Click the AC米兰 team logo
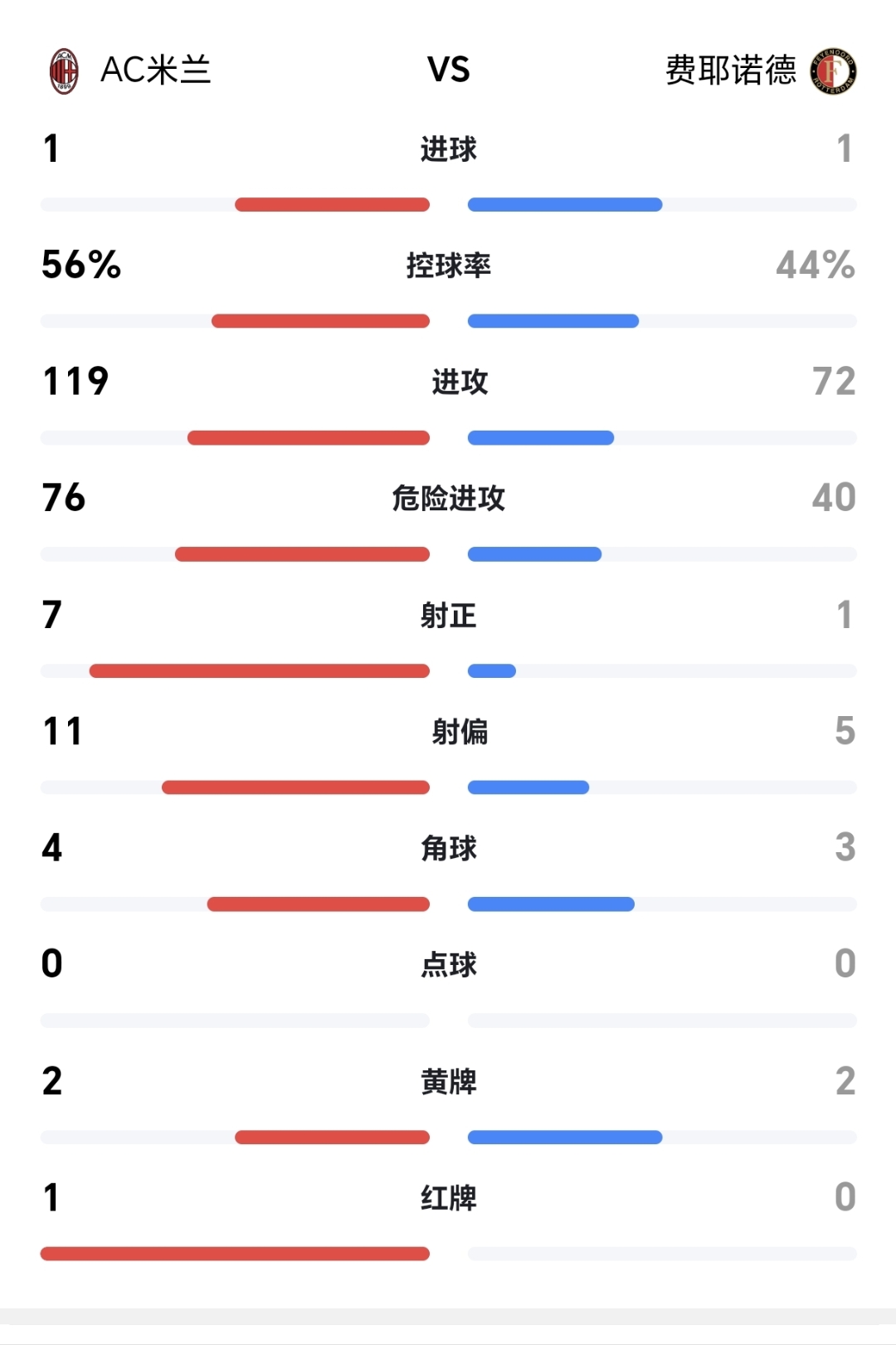 click(x=65, y=71)
